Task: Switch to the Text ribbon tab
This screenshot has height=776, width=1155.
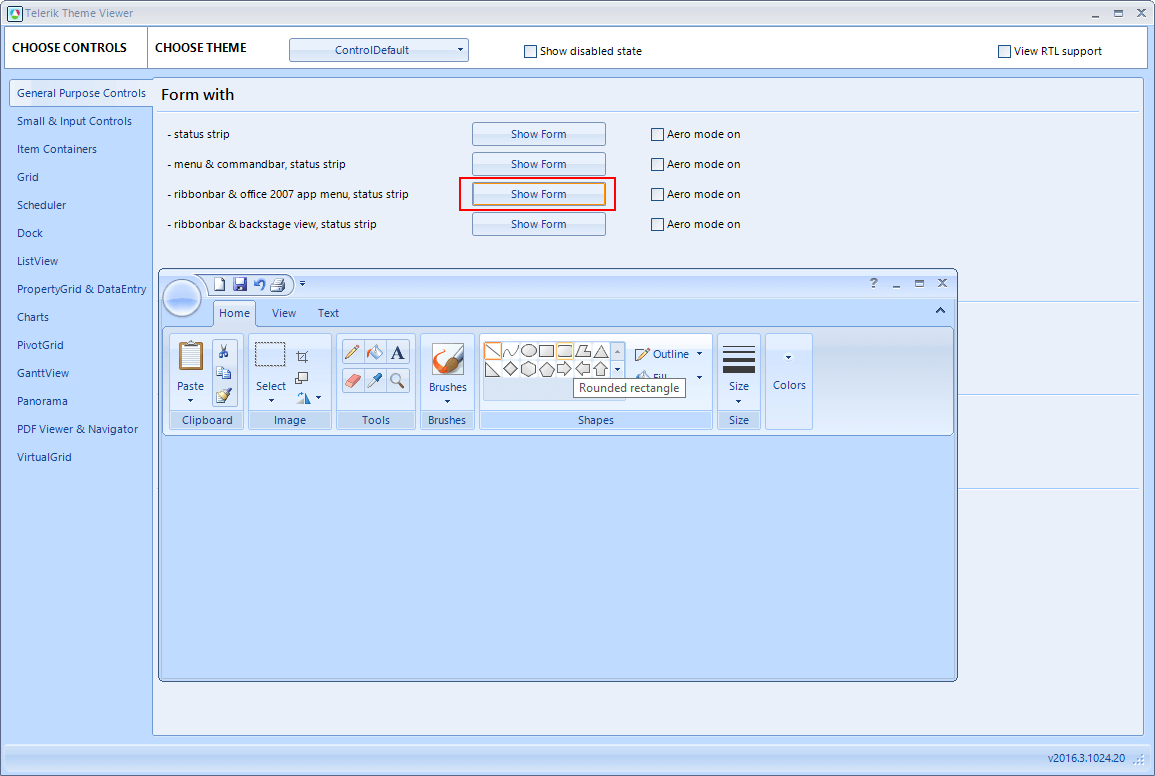Action: pos(329,313)
